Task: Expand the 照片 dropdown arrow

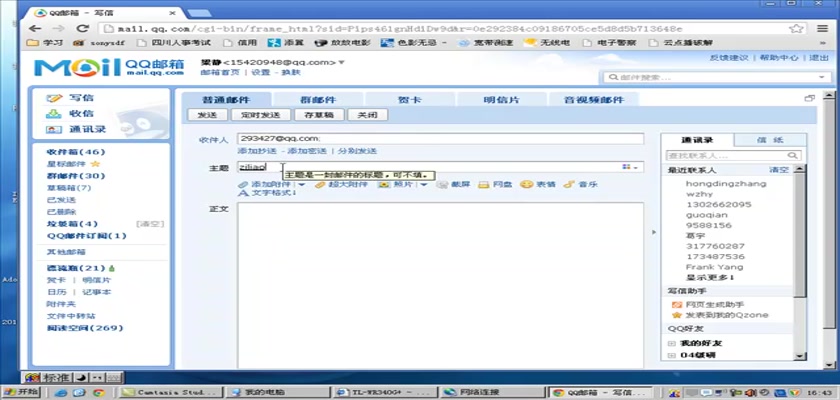Action: pyautogui.click(x=423, y=184)
